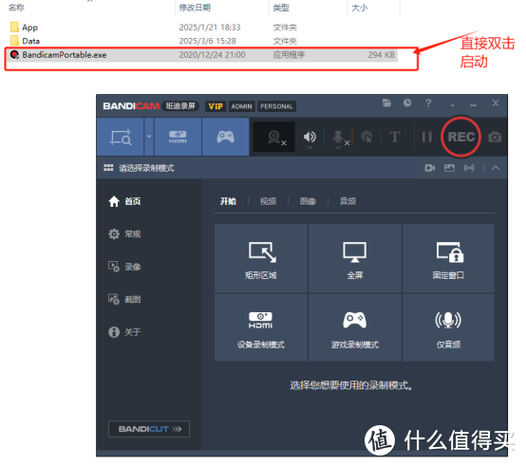Choose the 固定窗口 fixed window mode tile
This screenshot has width=526, height=466.
tap(449, 258)
